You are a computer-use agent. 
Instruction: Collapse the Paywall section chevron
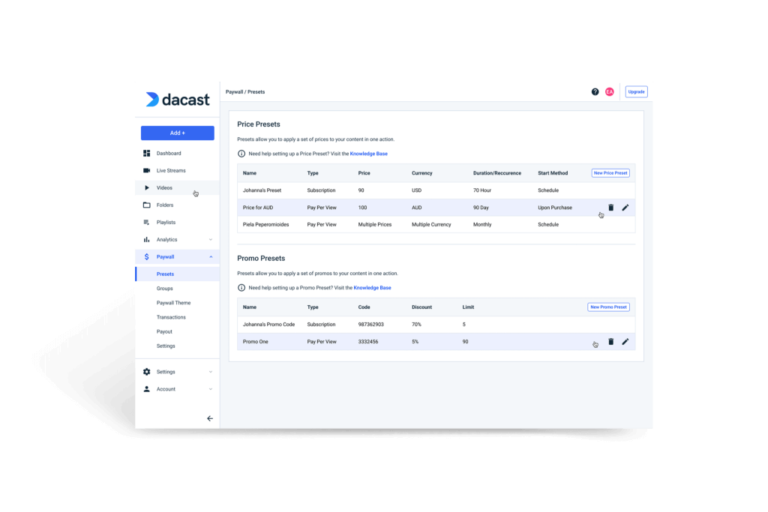(x=210, y=257)
